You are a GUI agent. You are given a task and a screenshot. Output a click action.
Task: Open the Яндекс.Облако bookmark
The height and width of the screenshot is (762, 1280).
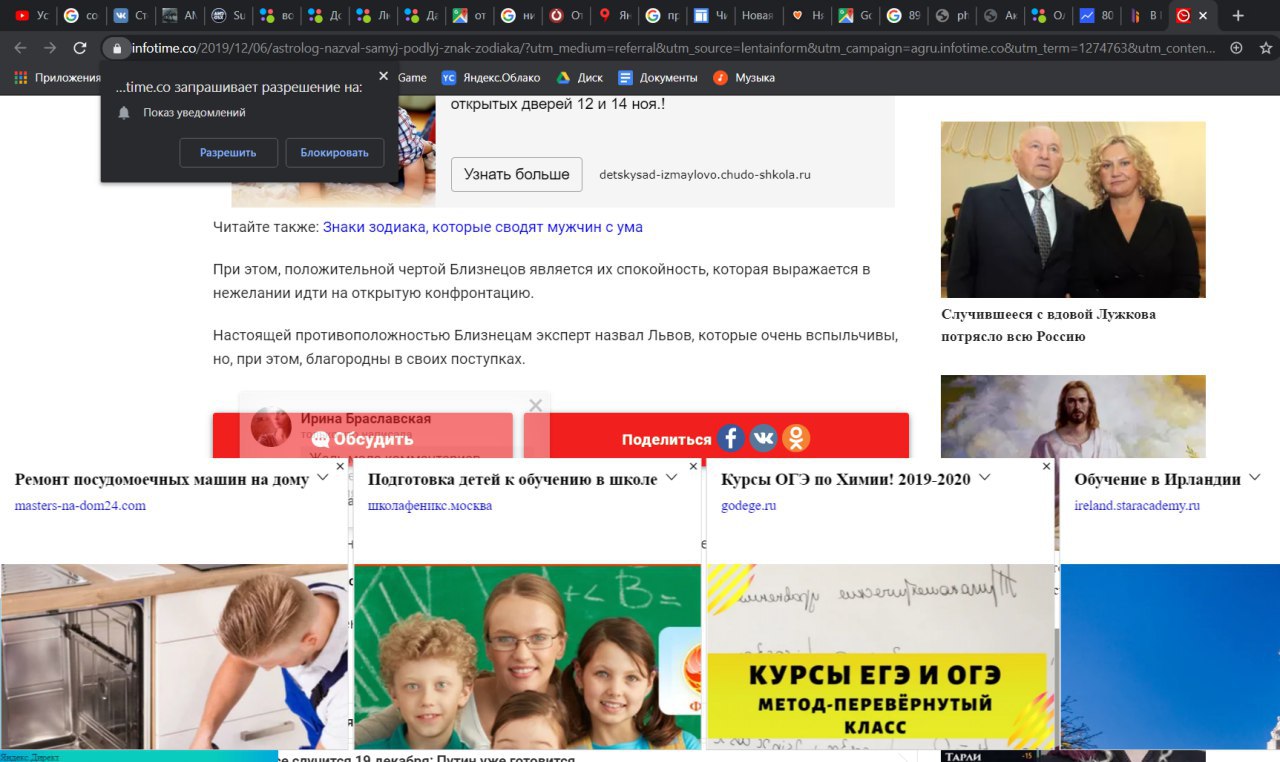(490, 78)
